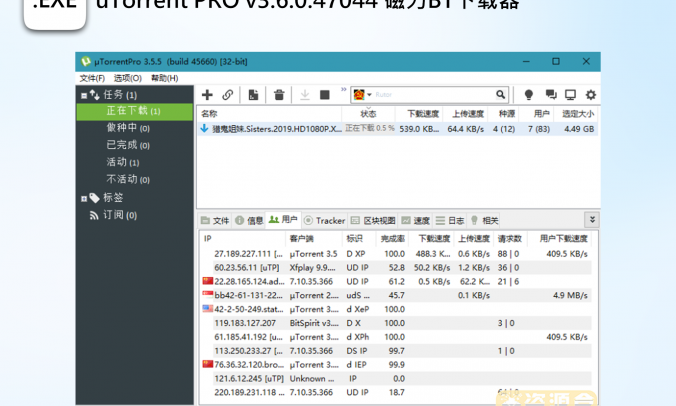The image size is (676, 406).
Task: Switch to the 用户 tab
Action: pos(283,220)
